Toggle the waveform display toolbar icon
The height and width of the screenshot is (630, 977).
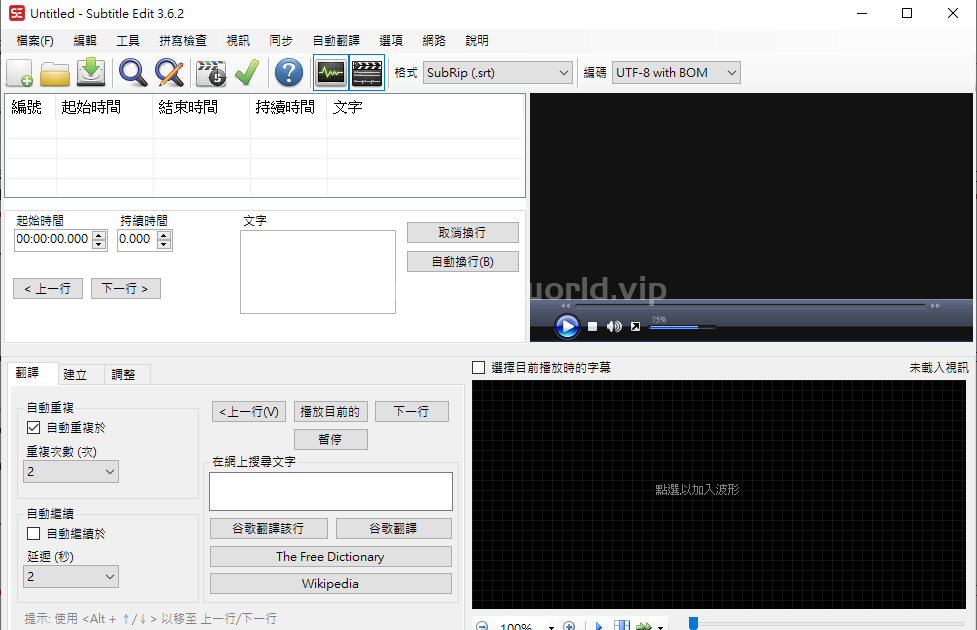330,73
